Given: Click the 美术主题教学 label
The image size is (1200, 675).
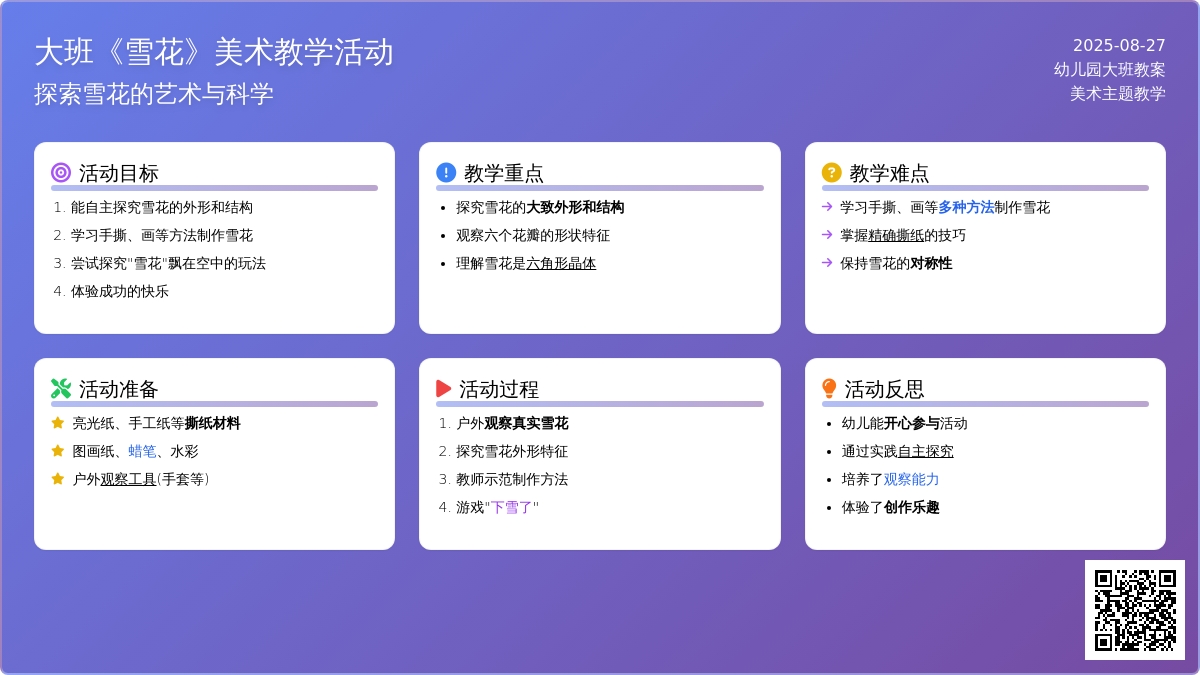Looking at the screenshot, I should coord(1118,93).
